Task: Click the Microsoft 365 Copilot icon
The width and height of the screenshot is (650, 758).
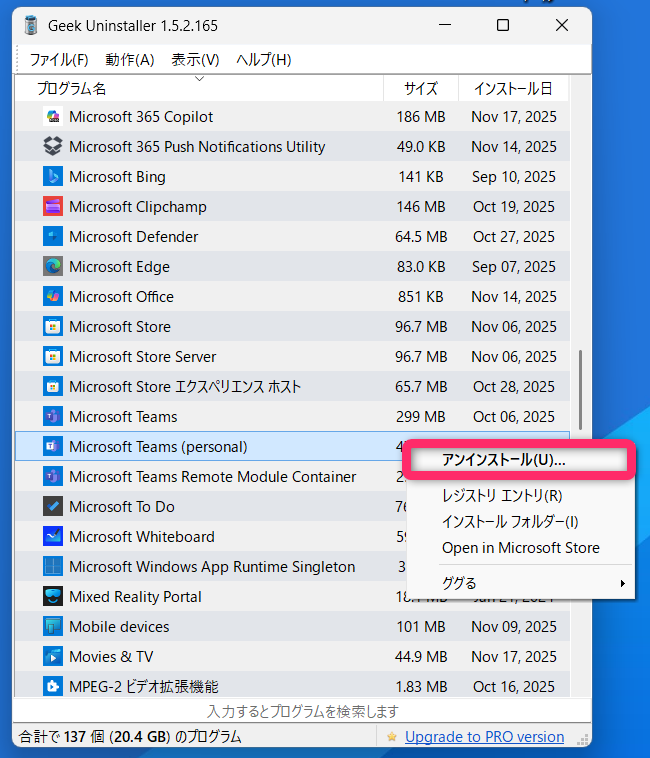Action: coord(53,117)
